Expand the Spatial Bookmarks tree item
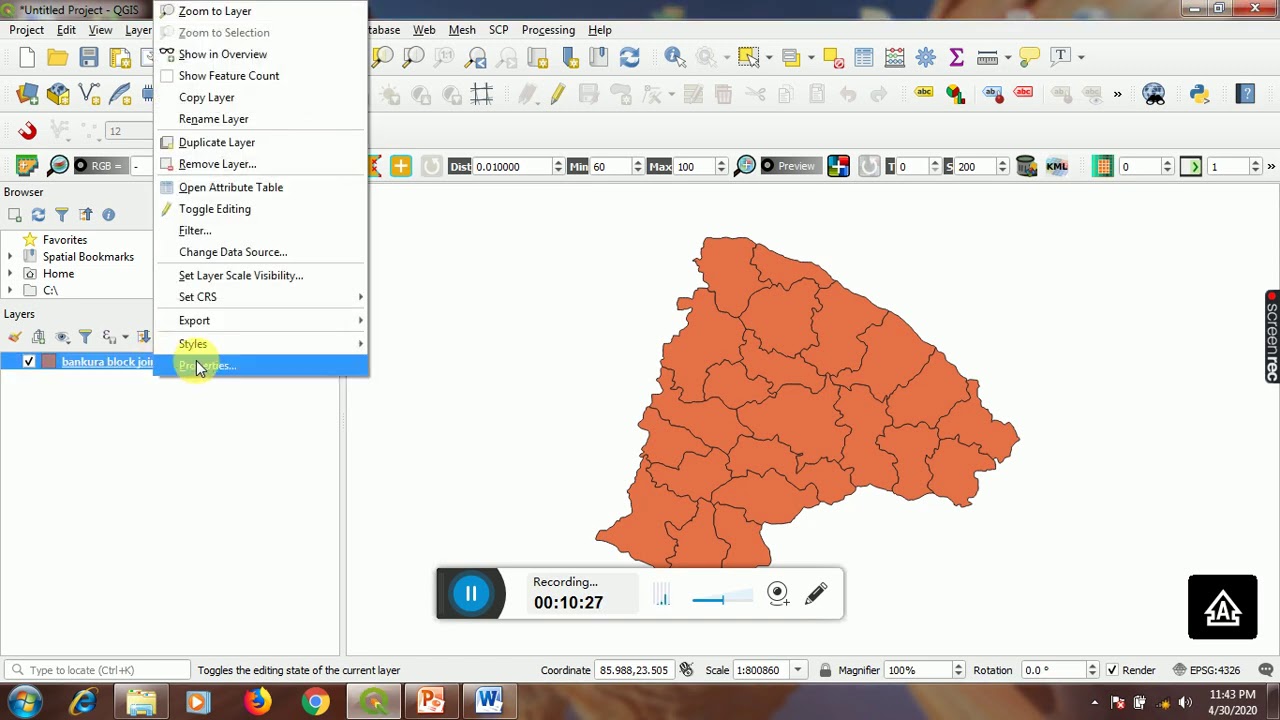Screen dimensions: 1280x720 (x=10, y=257)
